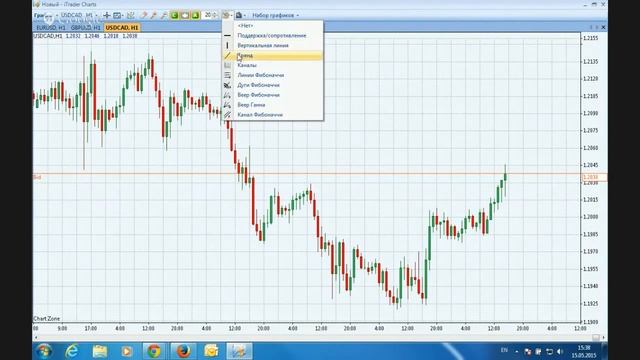This screenshot has width=640, height=360.
Task: Click the indicators chart icon
Action: point(131,16)
